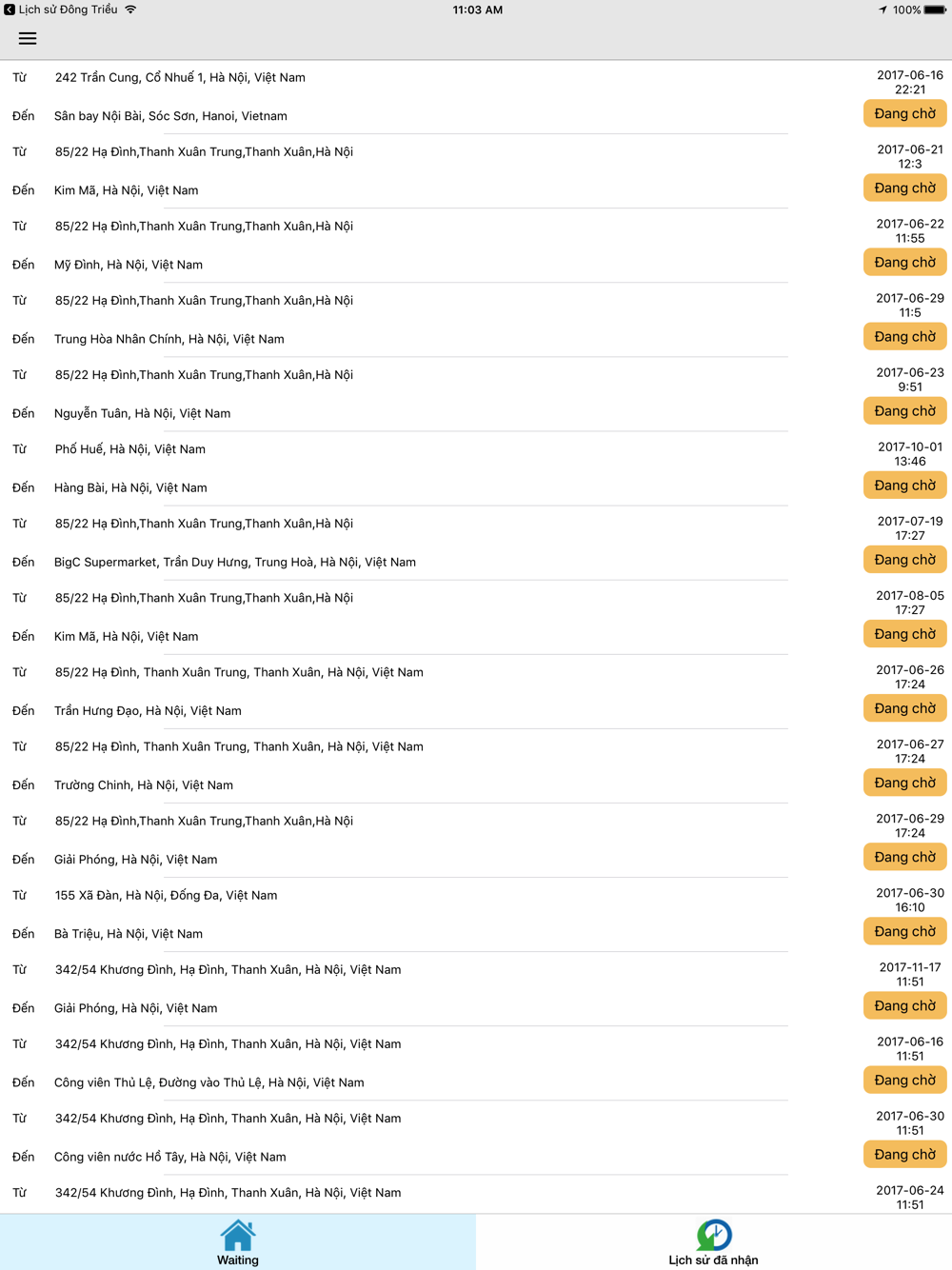Tap Đang chờ for Hàng Bài trip

tap(905, 485)
